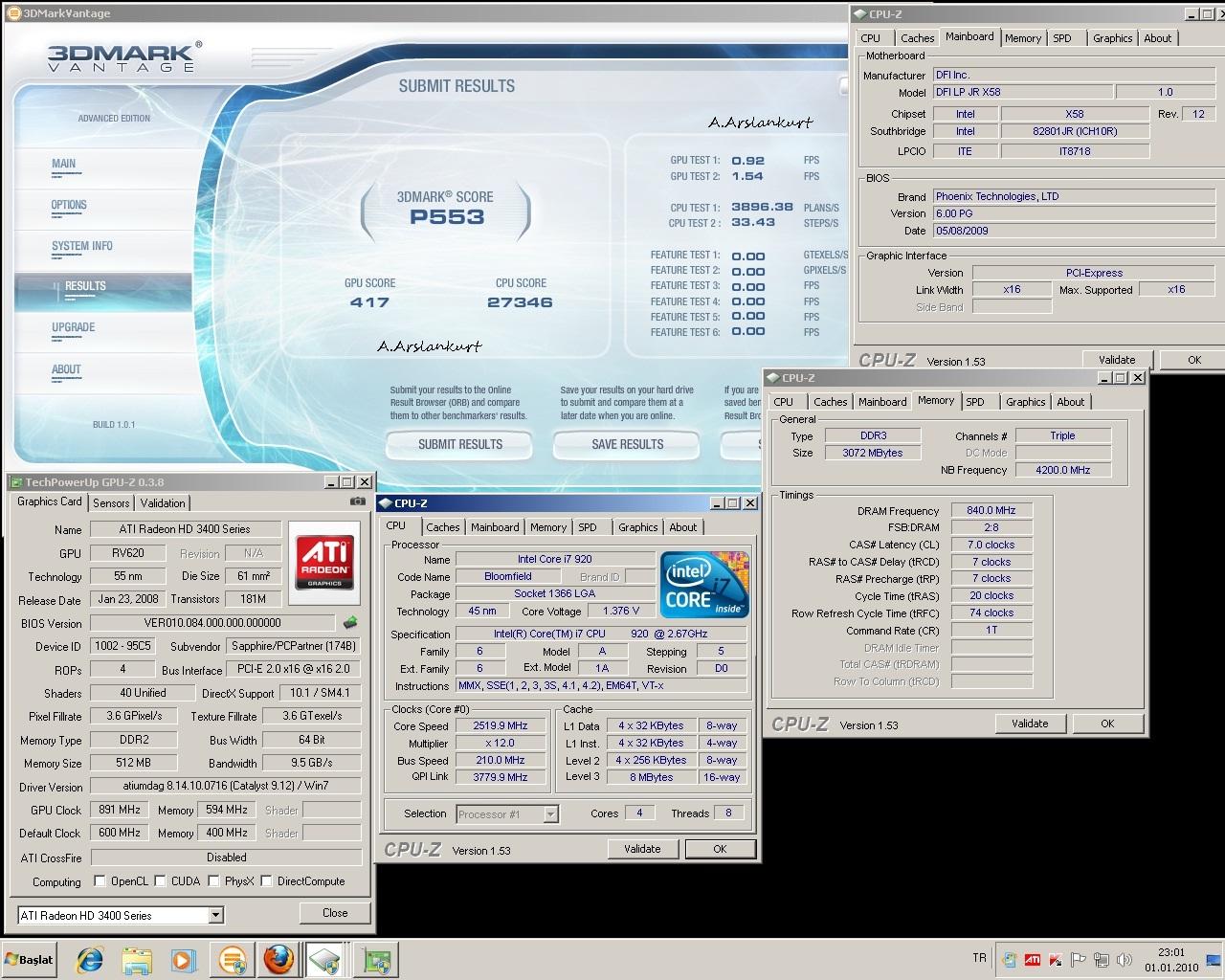Click Validate in CPU-Z processor window
Viewport: 1225px width, 980px height.
pyautogui.click(x=642, y=849)
